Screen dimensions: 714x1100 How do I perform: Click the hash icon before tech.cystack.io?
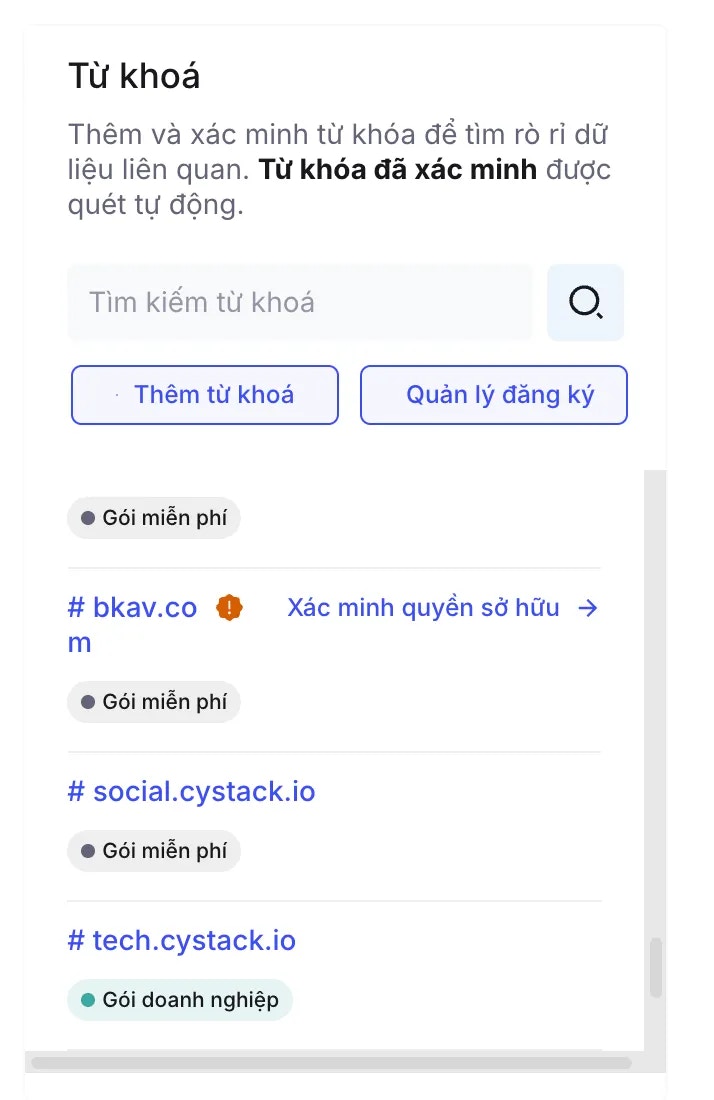(76, 940)
